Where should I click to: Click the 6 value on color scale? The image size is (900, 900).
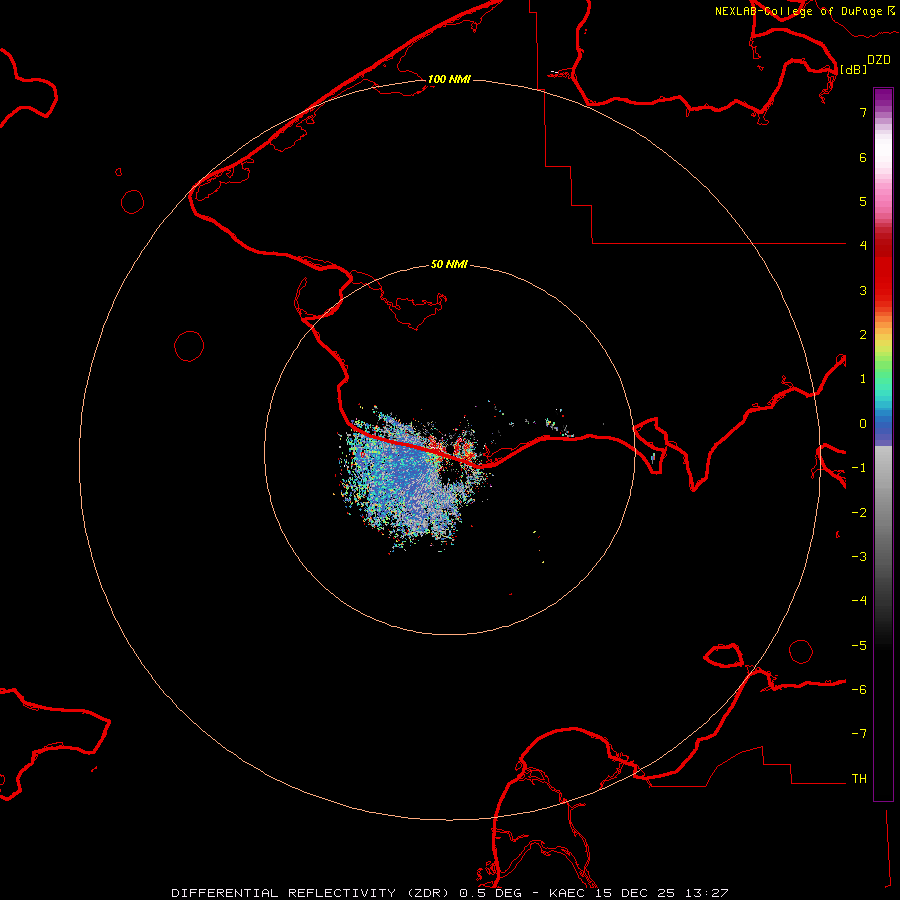pyautogui.click(x=863, y=157)
